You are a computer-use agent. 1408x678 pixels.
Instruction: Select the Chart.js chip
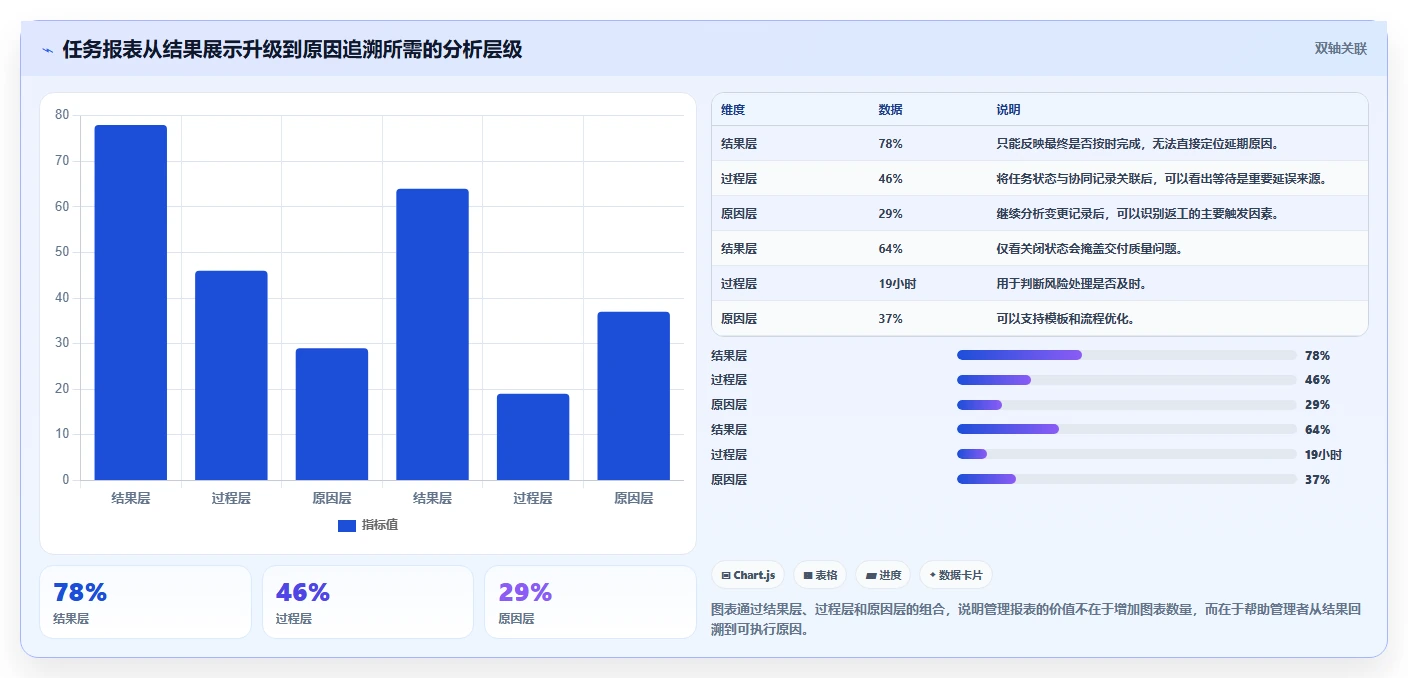point(748,575)
